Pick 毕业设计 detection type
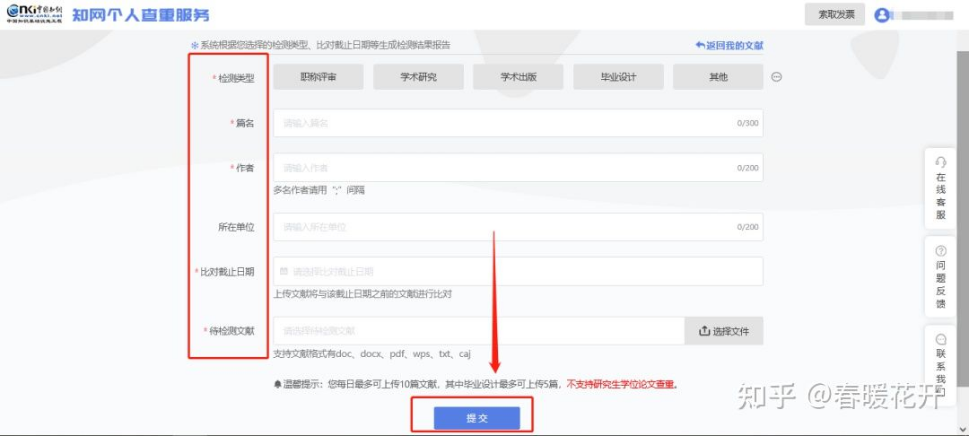 pyautogui.click(x=618, y=77)
